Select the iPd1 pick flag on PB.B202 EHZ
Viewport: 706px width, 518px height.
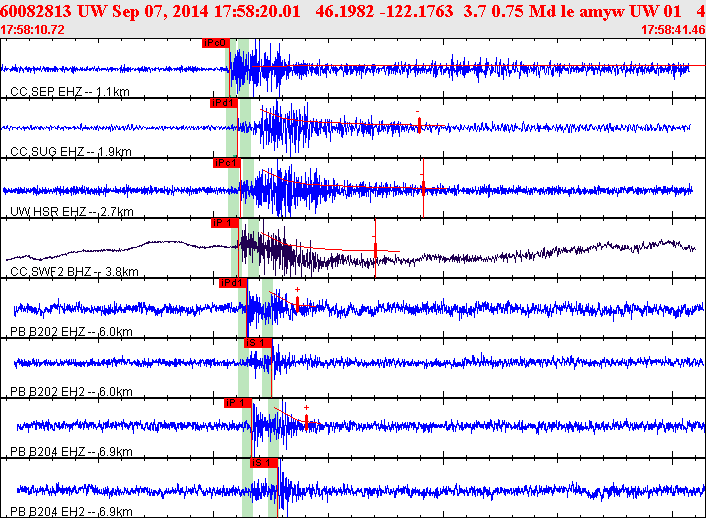(x=233, y=283)
